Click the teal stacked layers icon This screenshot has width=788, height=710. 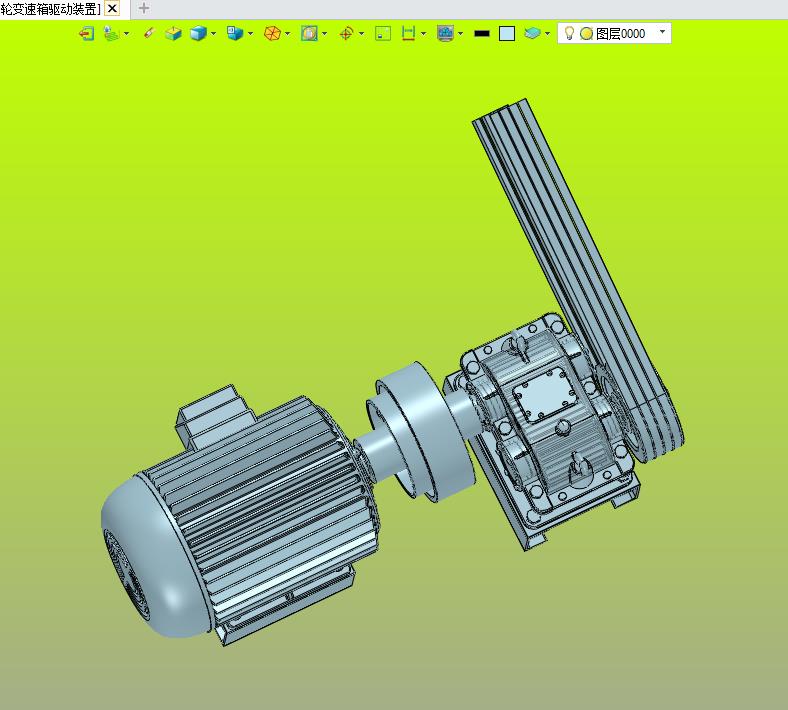point(532,34)
